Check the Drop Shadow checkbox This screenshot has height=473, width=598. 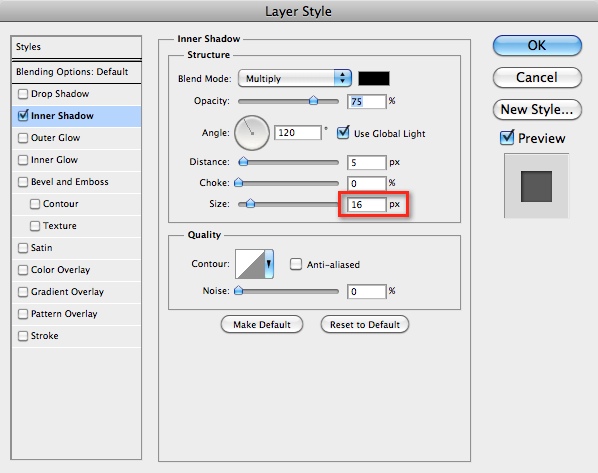point(23,94)
